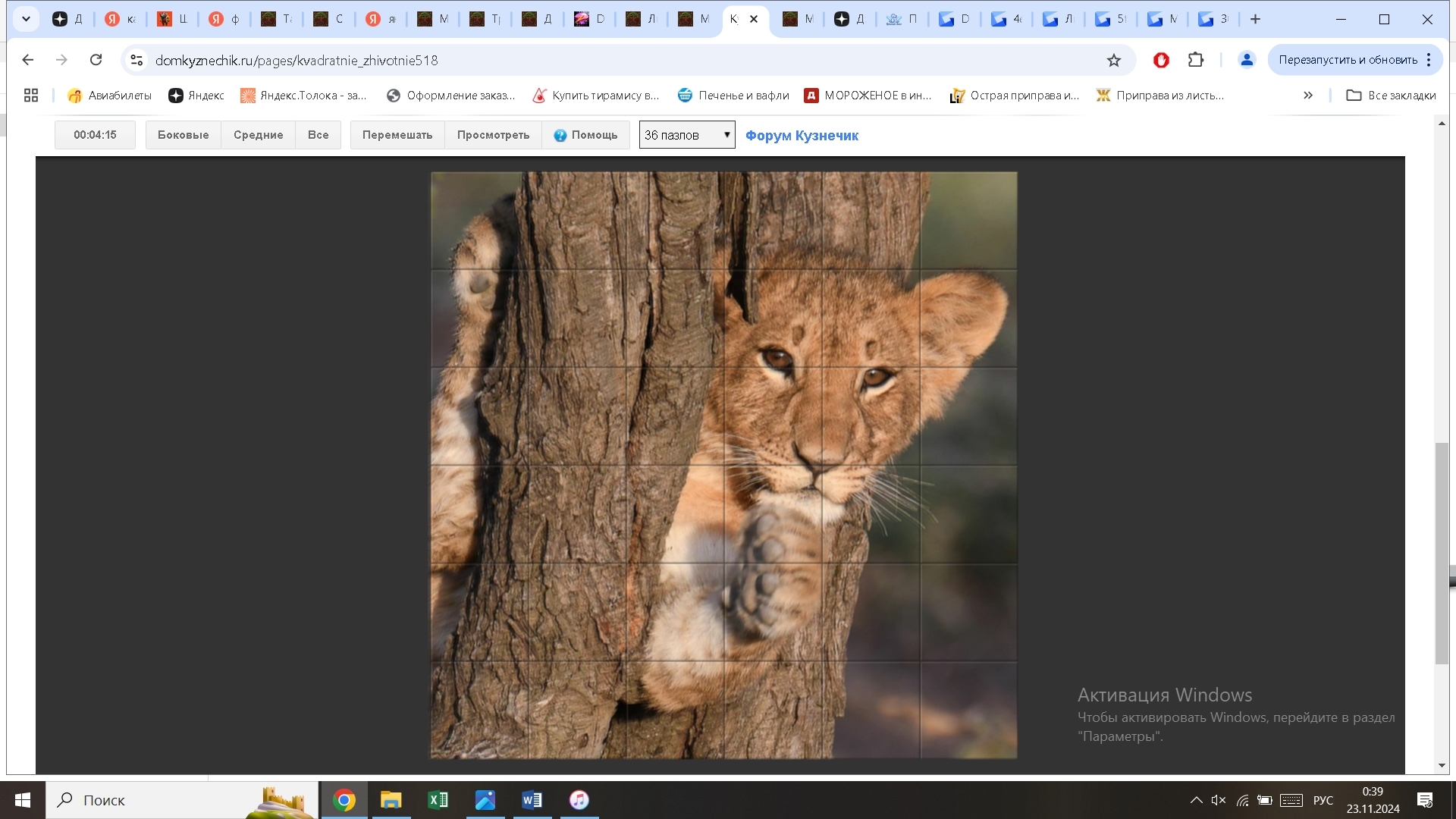This screenshot has height=819, width=1456.
Task: Show hidden tray icons chevron
Action: coord(1196,800)
